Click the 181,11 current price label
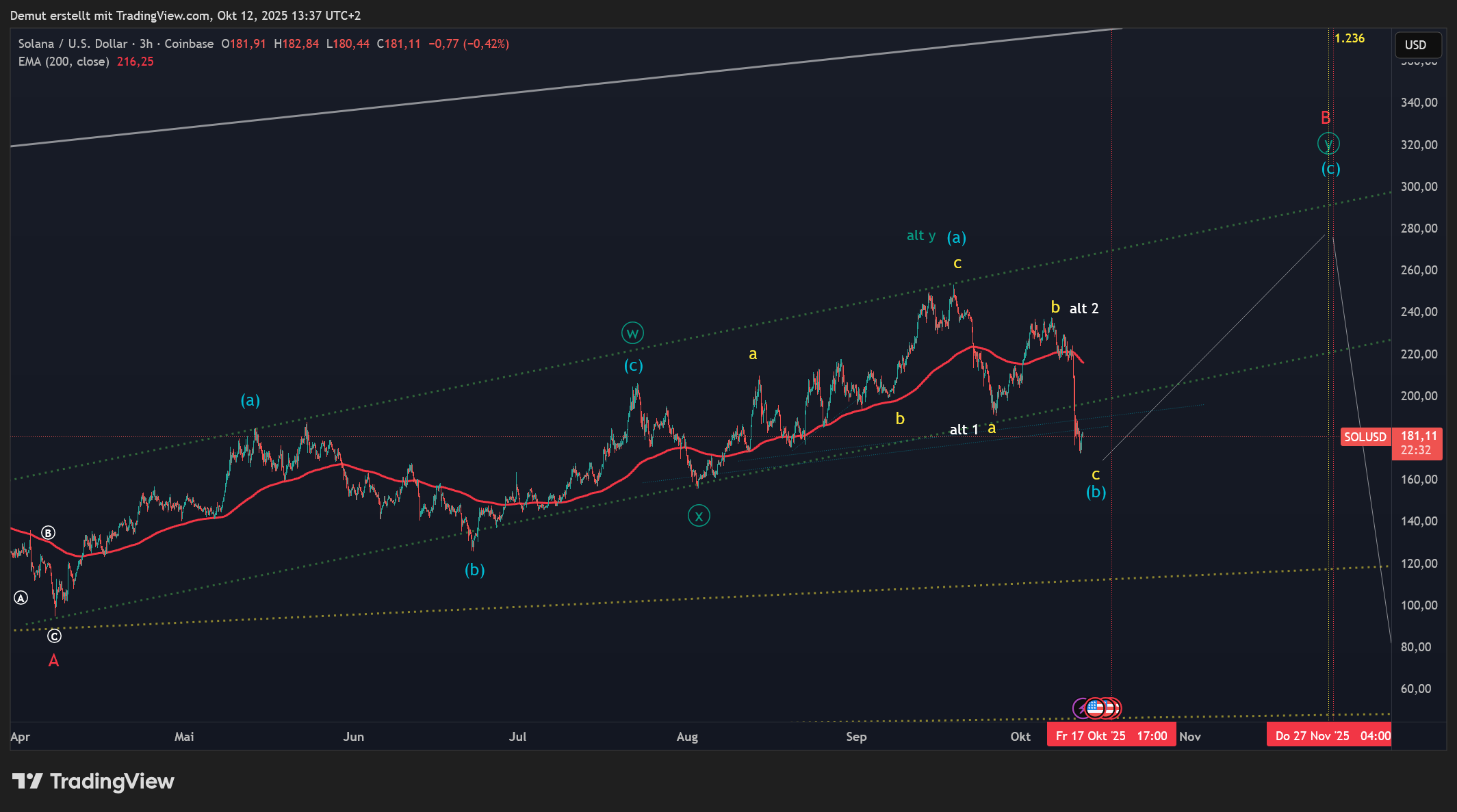 pyautogui.click(x=1418, y=436)
